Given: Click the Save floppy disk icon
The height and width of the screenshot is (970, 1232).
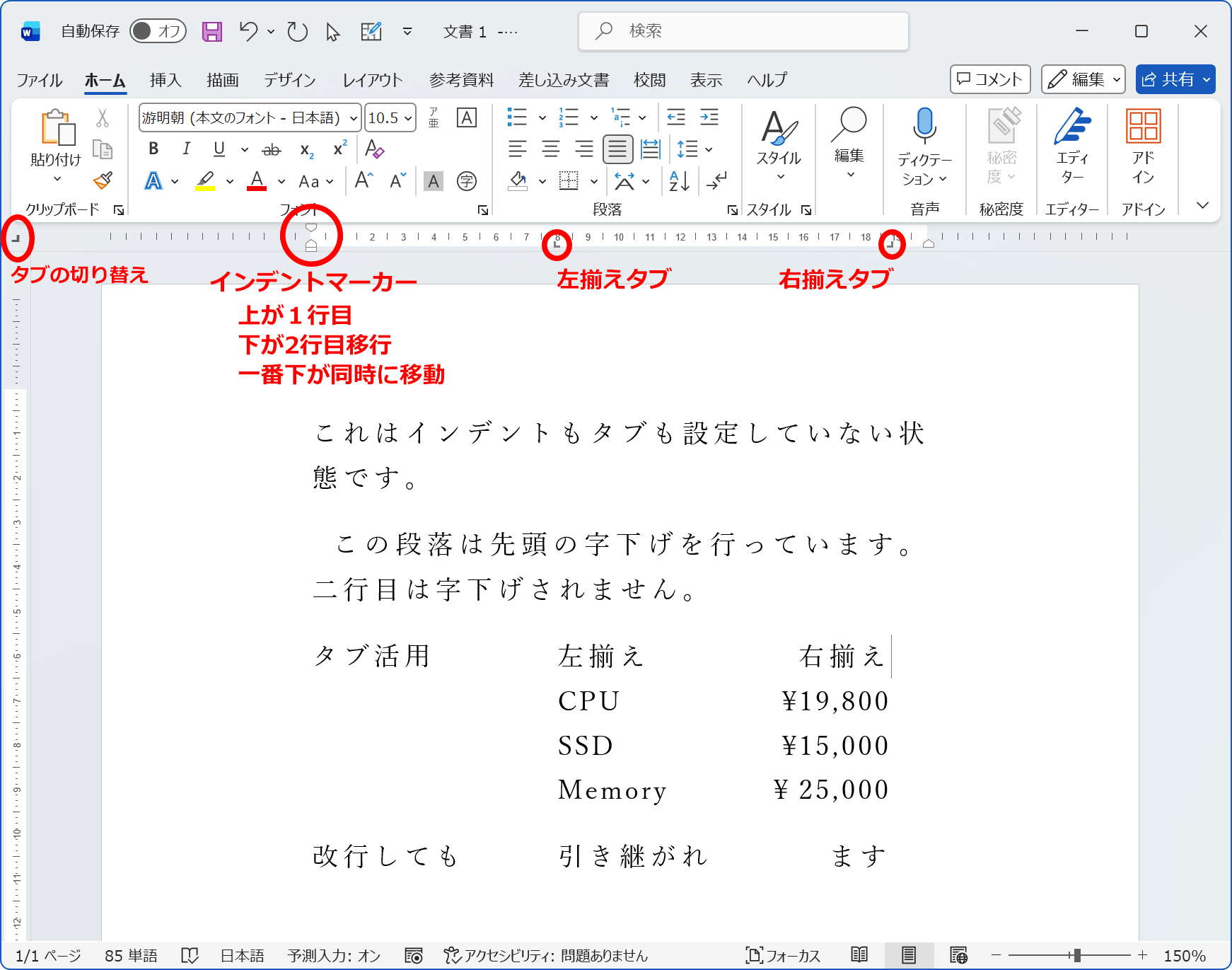Looking at the screenshot, I should pyautogui.click(x=211, y=31).
